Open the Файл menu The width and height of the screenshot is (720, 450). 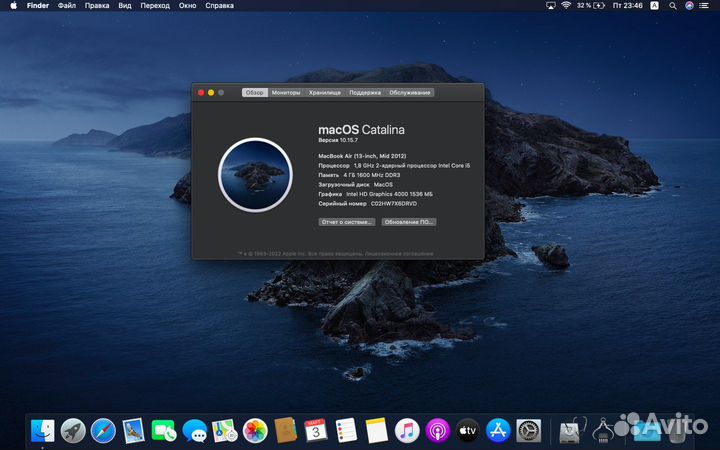(x=67, y=6)
